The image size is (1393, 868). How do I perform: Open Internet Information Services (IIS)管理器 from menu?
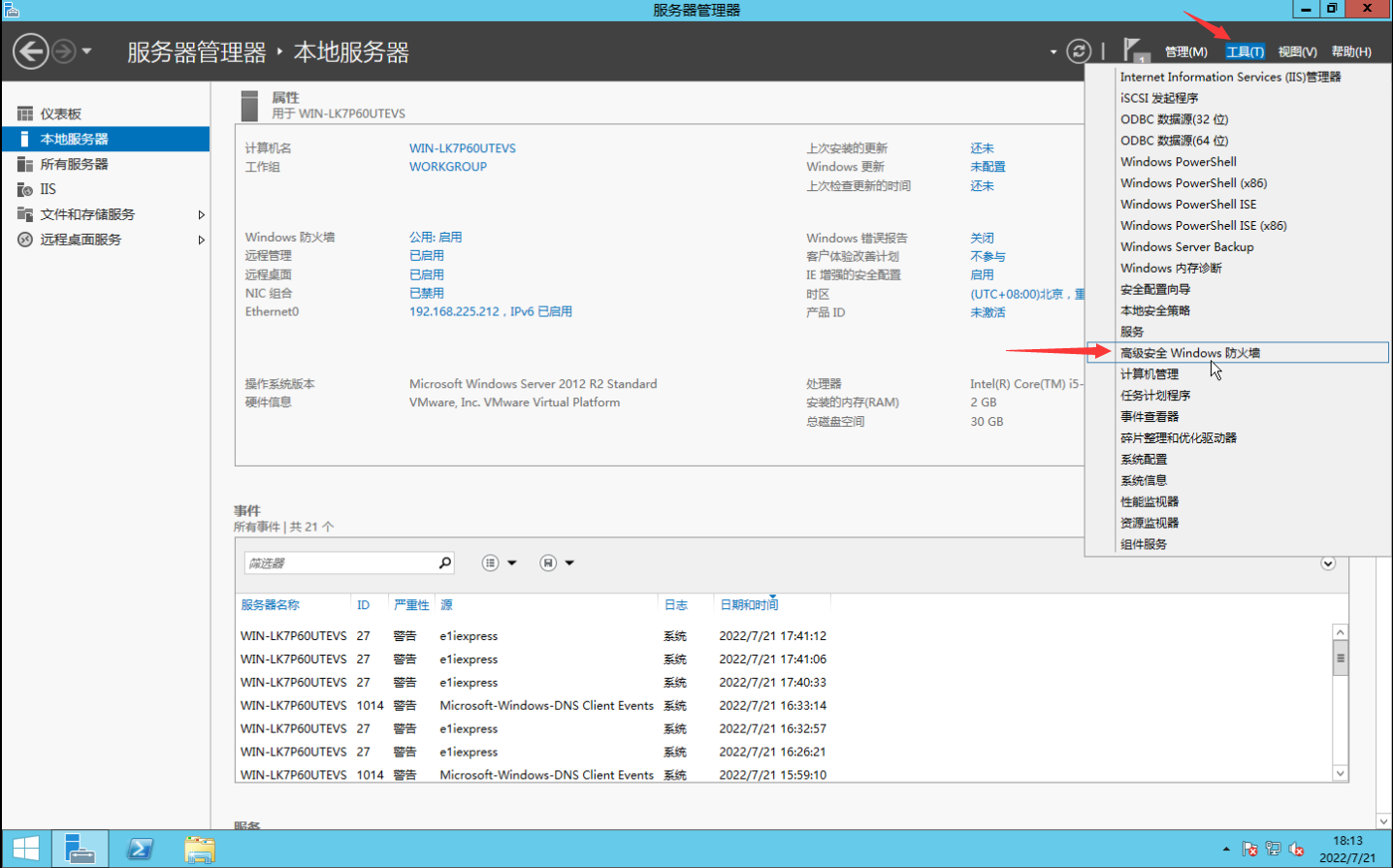pos(1237,77)
